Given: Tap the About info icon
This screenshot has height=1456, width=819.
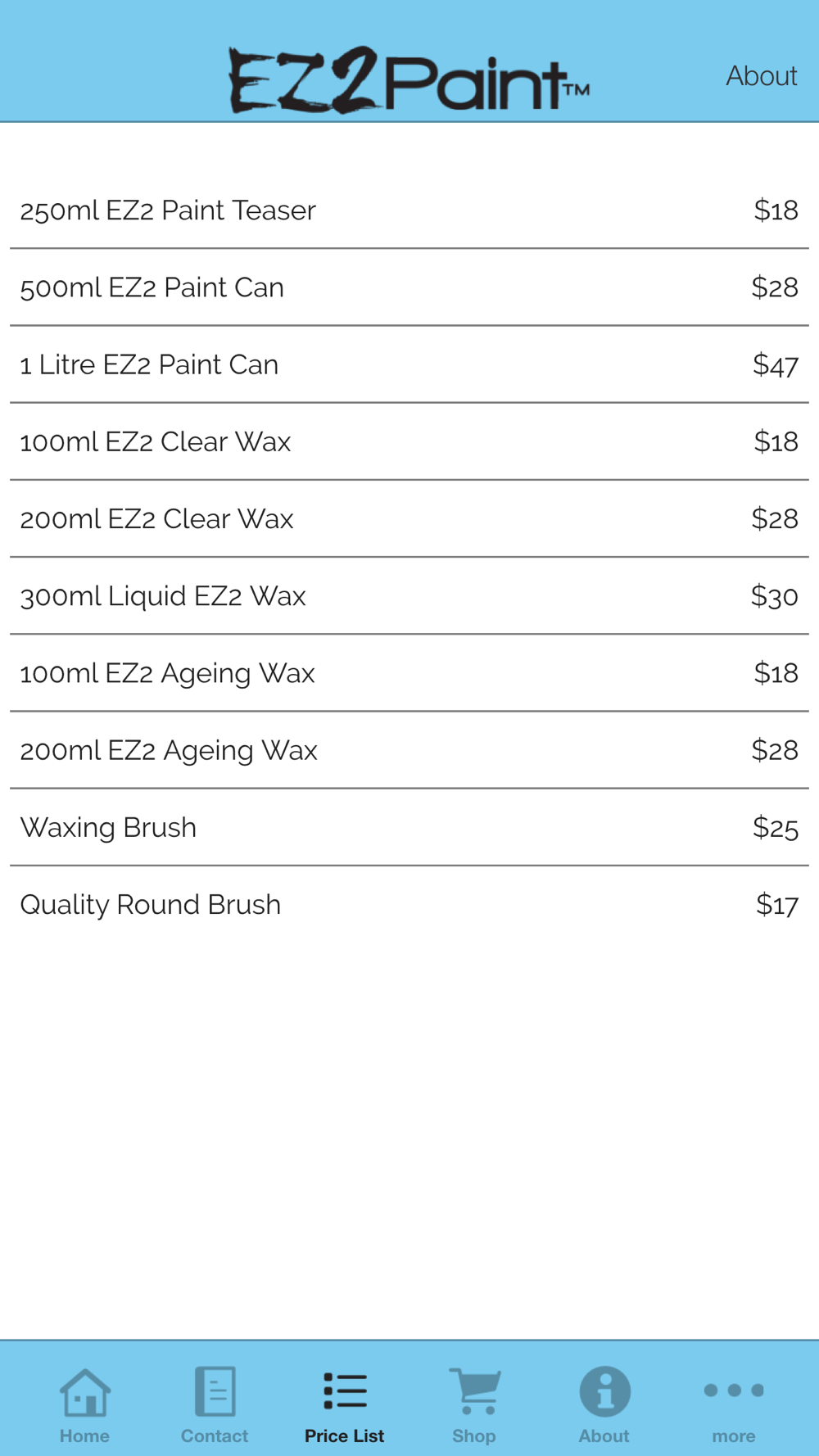Looking at the screenshot, I should (x=604, y=1391).
